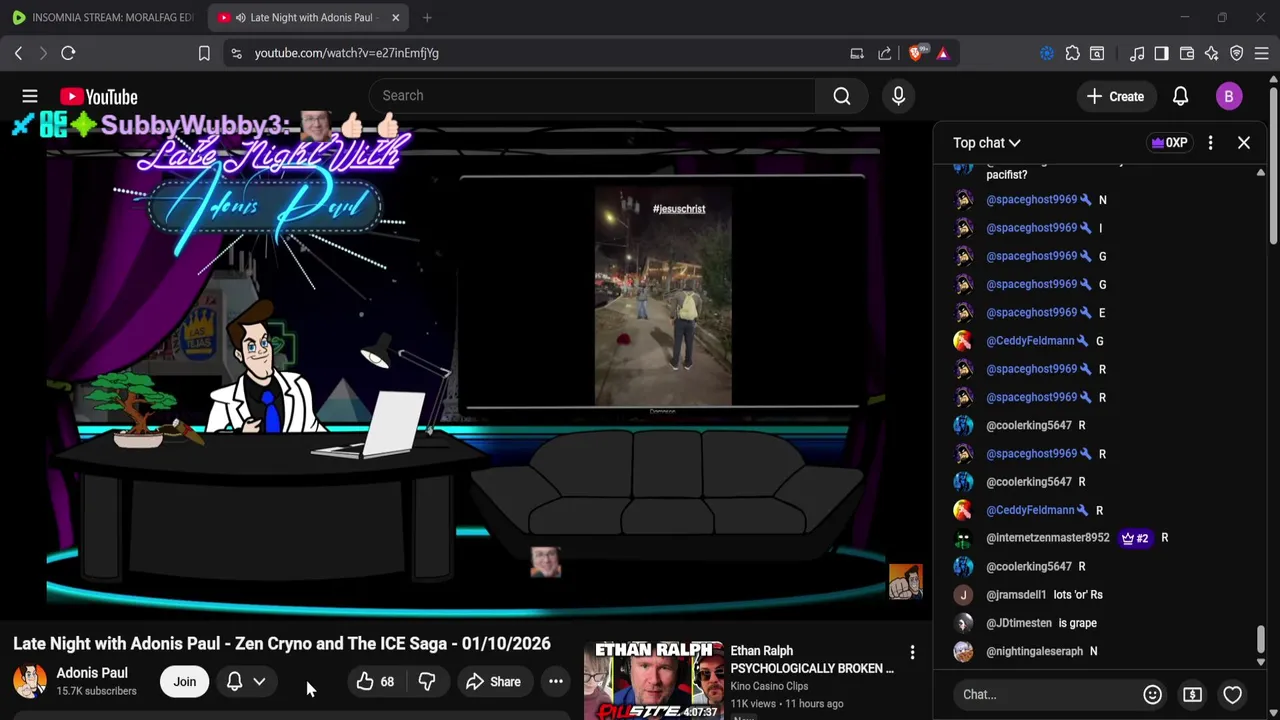This screenshot has width=1280, height=720.
Task: Open browser main hamburger menu
Action: pyautogui.click(x=1261, y=53)
